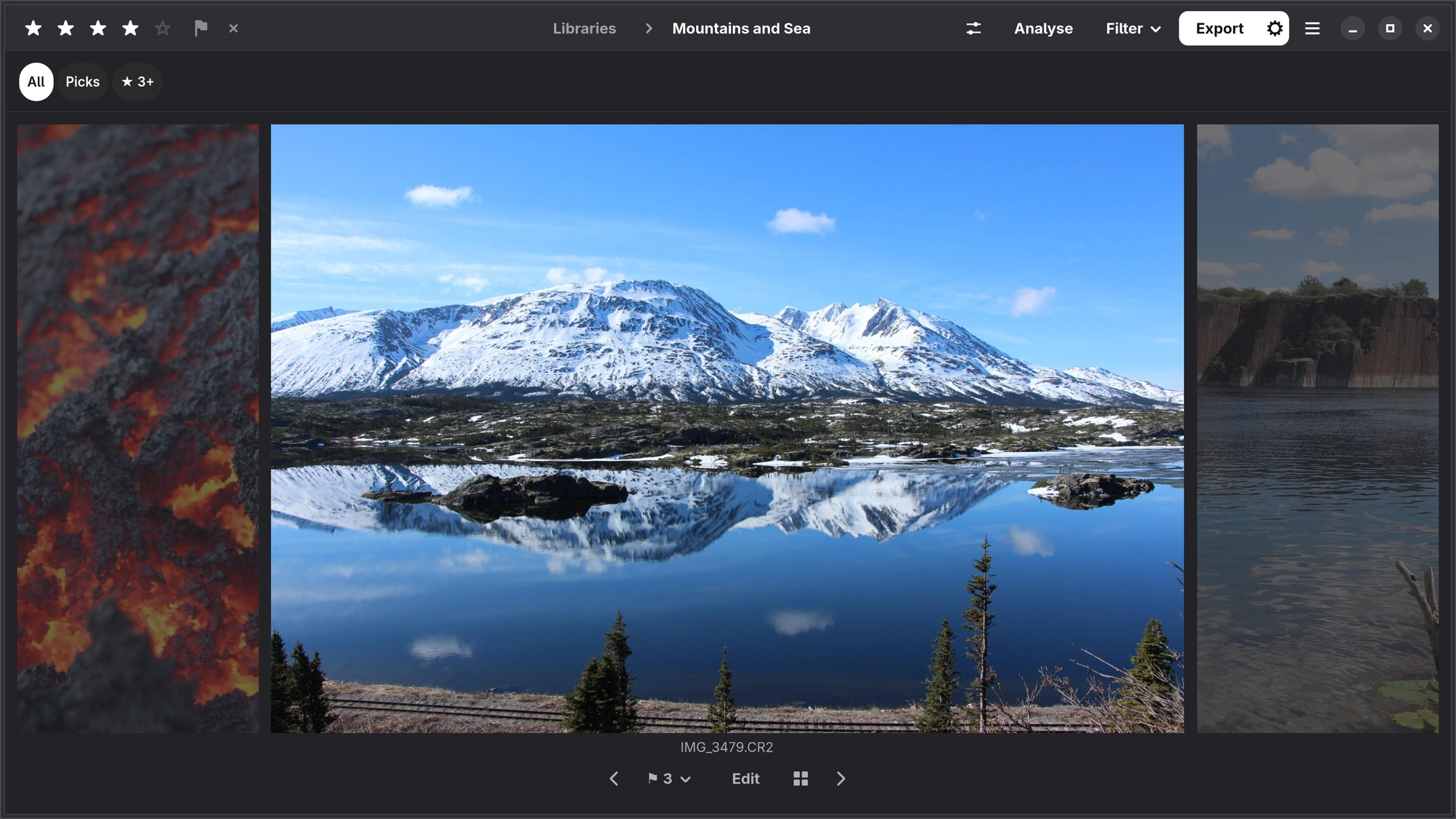Select the 3+ stars filter tab
This screenshot has width=1456, height=819.
pos(138,82)
